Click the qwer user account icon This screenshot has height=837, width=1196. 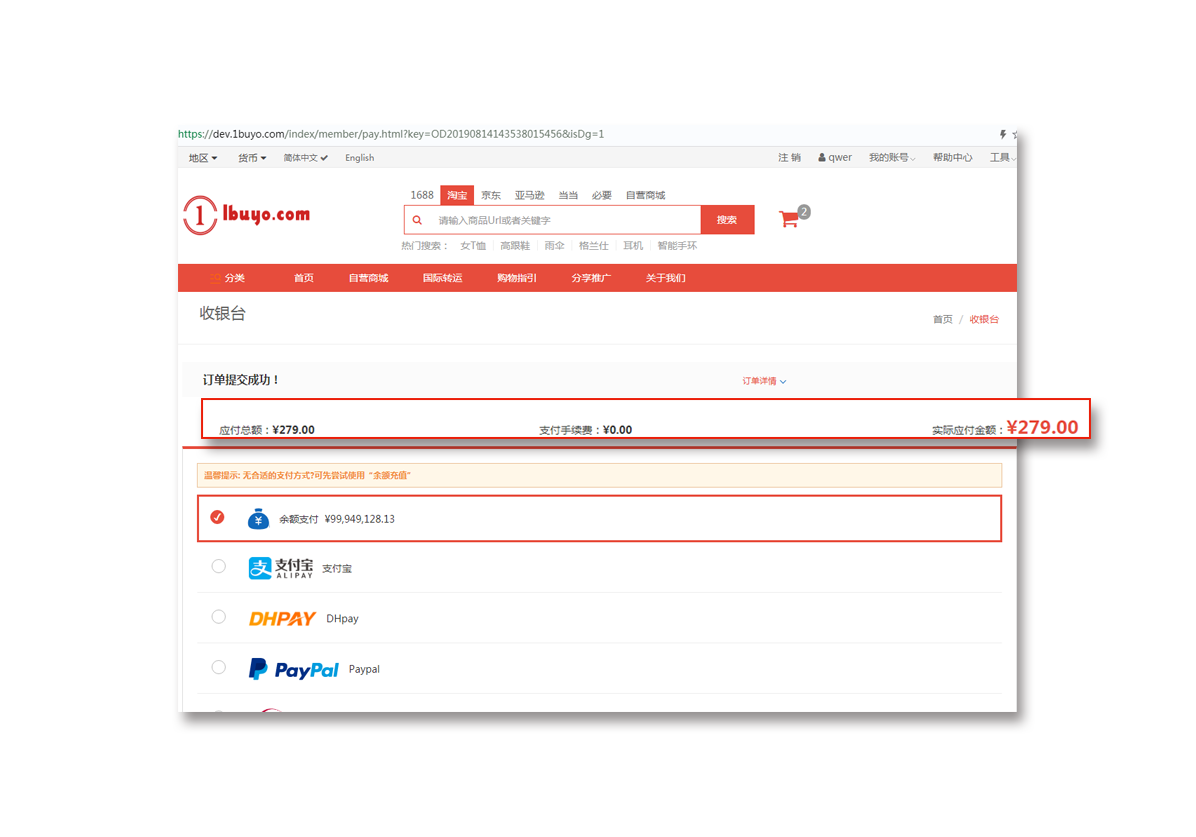[822, 158]
